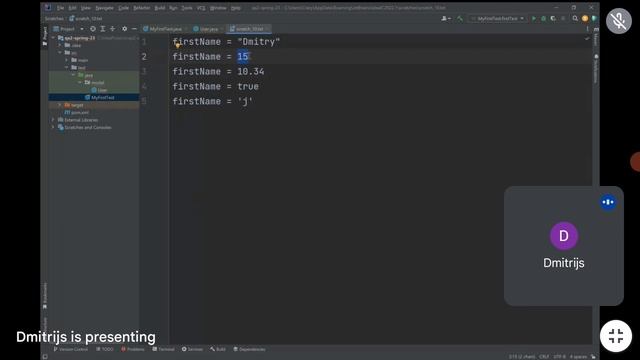Expand External Libraries node
Image resolution: width=640 pixels, height=360 pixels.
tap(53, 120)
